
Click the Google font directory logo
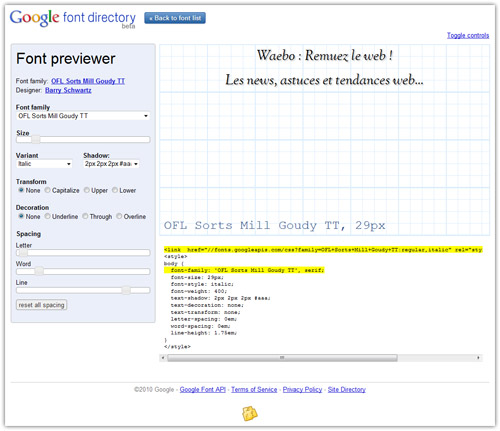click(x=72, y=18)
